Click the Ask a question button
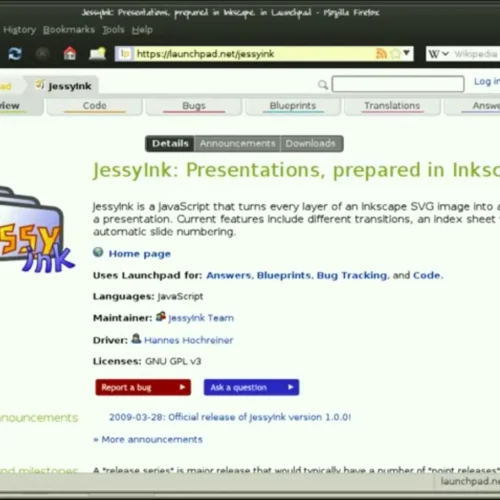This screenshot has height=500, width=500. point(251,387)
